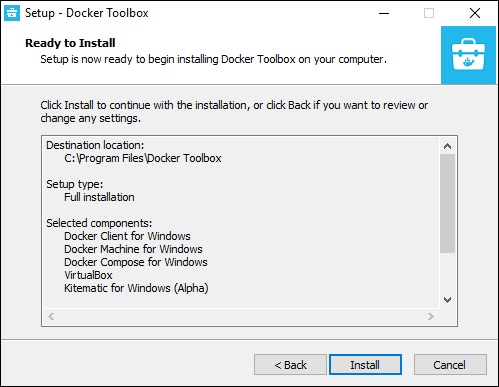
Task: Click the Kitematic for Windows (Alpha) line
Action: point(136,288)
